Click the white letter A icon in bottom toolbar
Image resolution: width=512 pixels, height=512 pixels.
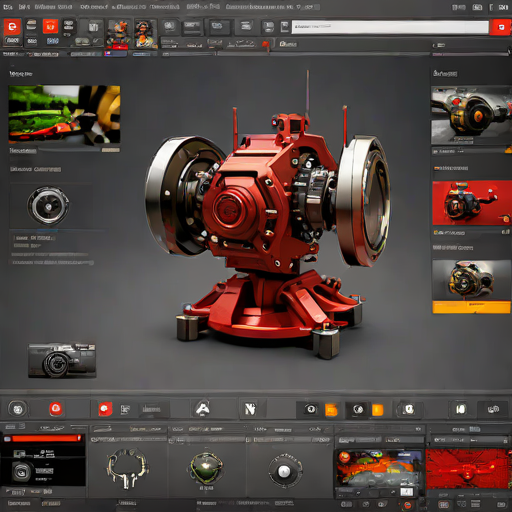202,408
